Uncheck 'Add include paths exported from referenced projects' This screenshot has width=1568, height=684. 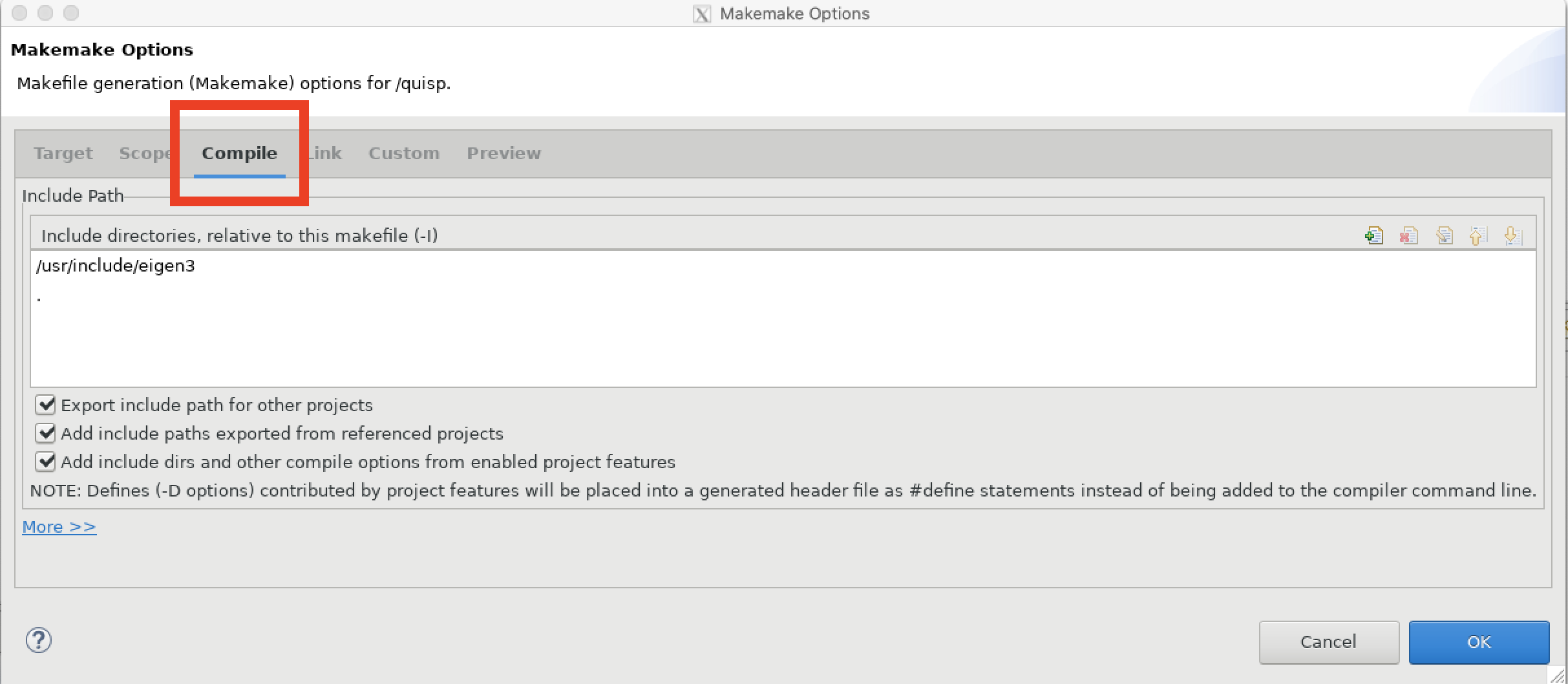click(45, 433)
